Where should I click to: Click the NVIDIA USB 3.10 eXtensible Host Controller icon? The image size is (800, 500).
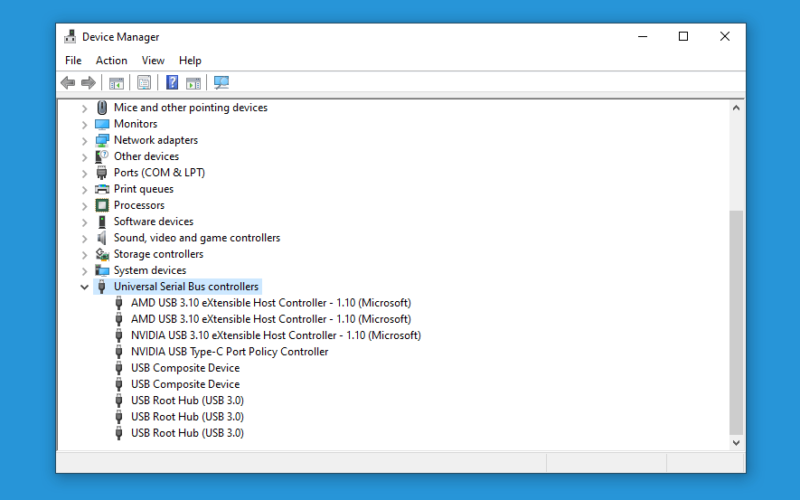119,335
